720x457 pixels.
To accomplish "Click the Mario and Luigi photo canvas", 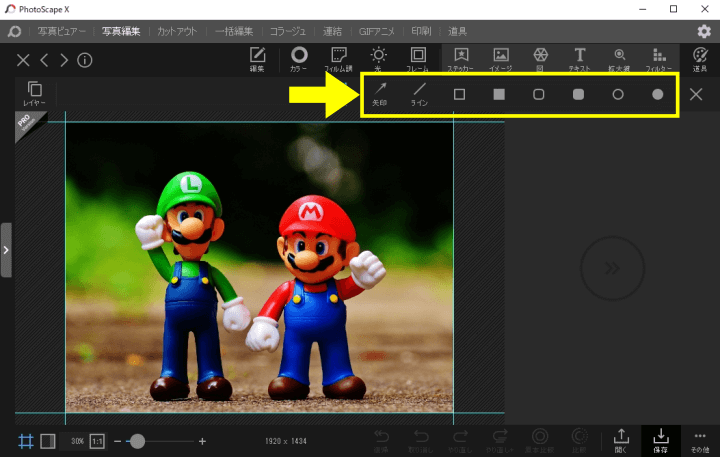I will tap(259, 267).
